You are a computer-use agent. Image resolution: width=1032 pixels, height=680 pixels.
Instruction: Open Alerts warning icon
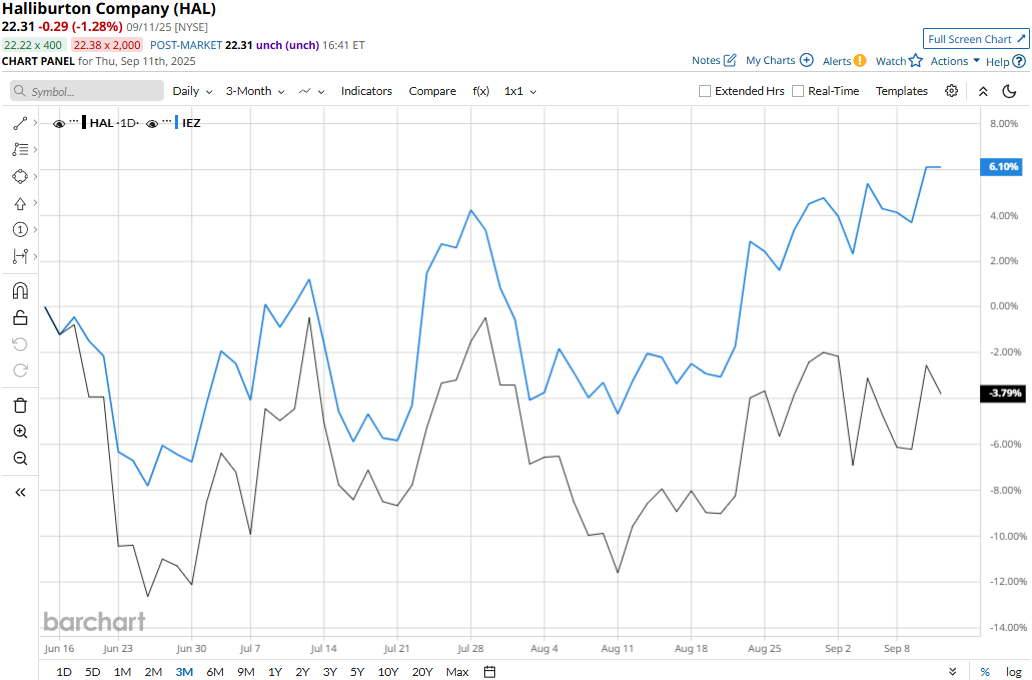[860, 61]
